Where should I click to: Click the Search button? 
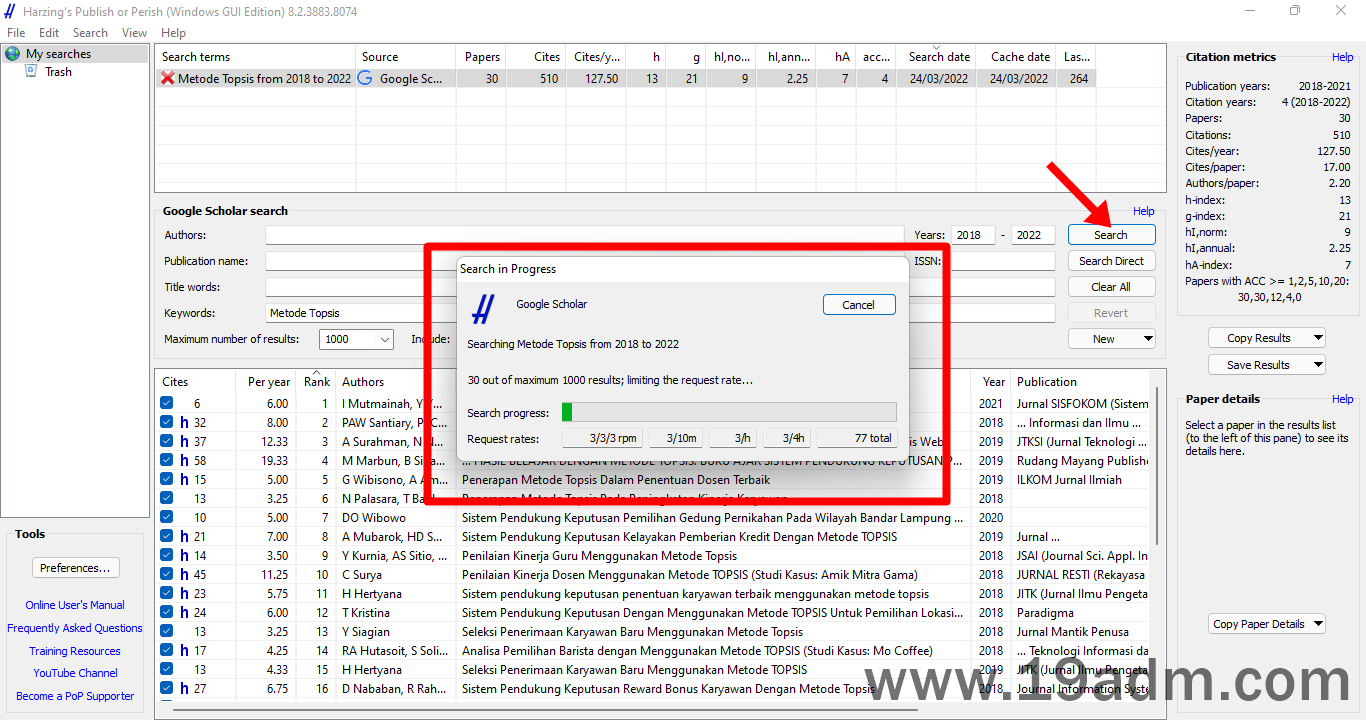click(x=1111, y=235)
